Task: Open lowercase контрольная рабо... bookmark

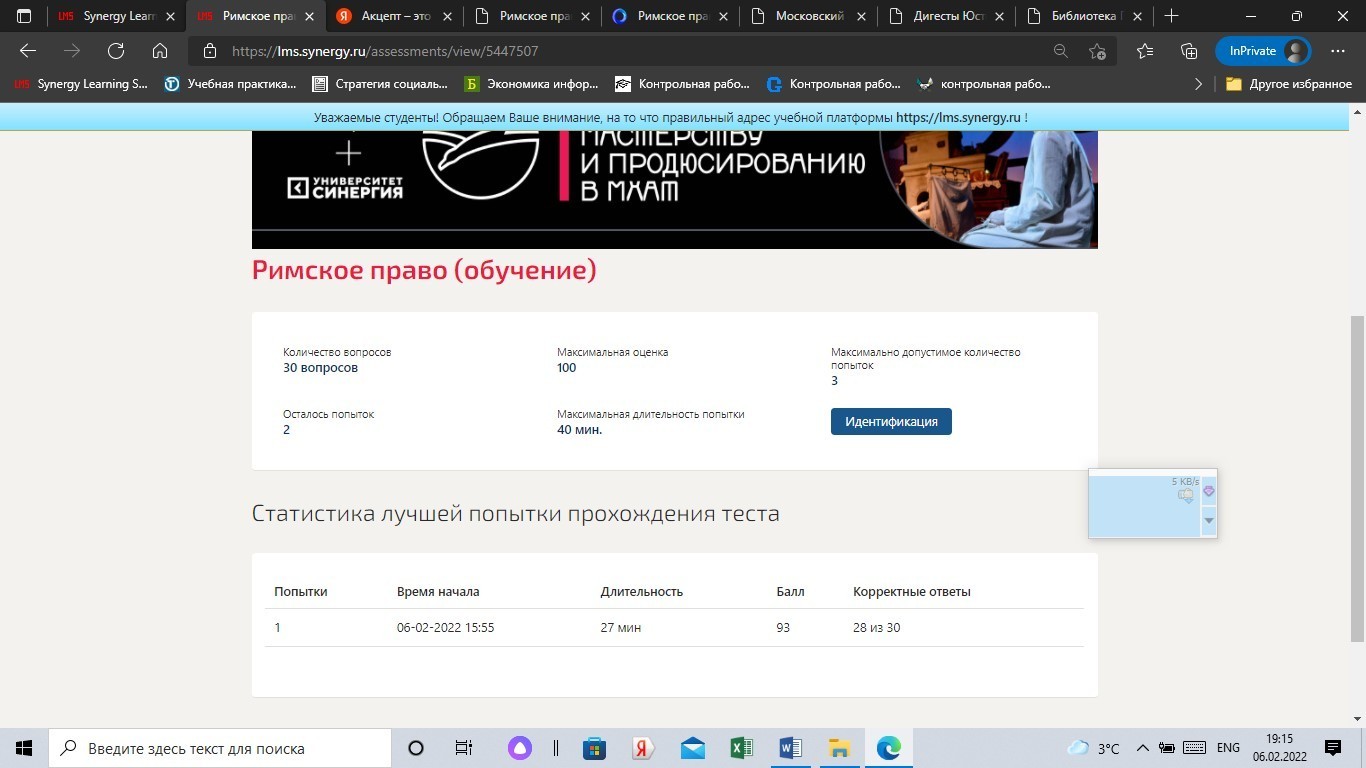Action: [984, 84]
